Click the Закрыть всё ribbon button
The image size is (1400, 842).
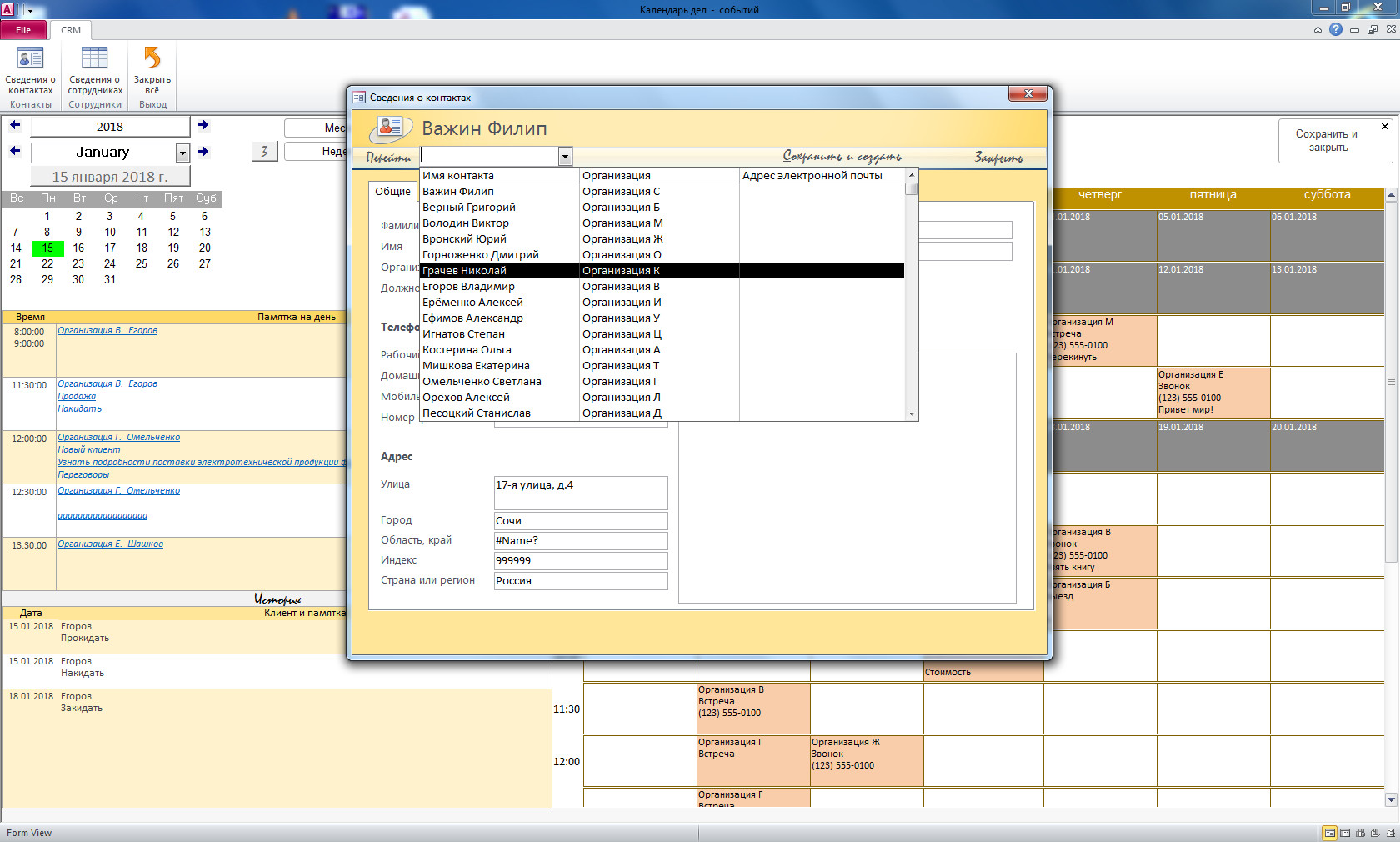click(152, 70)
